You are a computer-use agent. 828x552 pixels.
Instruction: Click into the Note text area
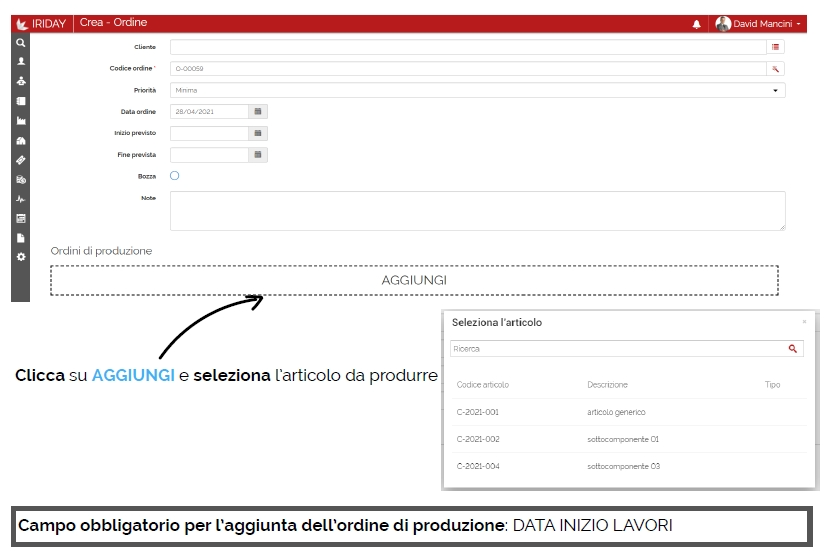[477, 211]
